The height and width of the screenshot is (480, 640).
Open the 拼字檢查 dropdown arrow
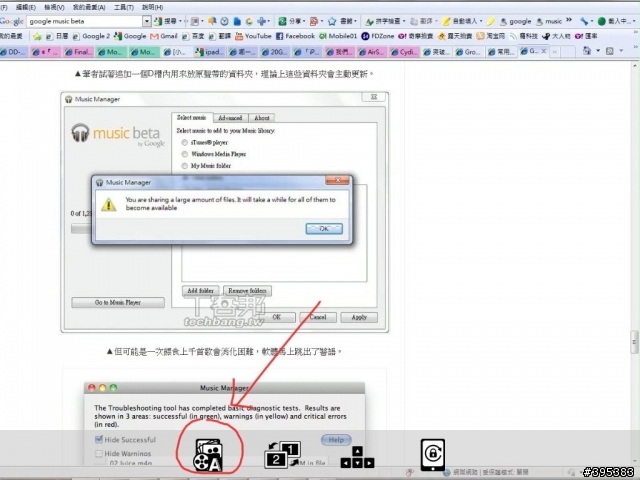click(x=404, y=21)
